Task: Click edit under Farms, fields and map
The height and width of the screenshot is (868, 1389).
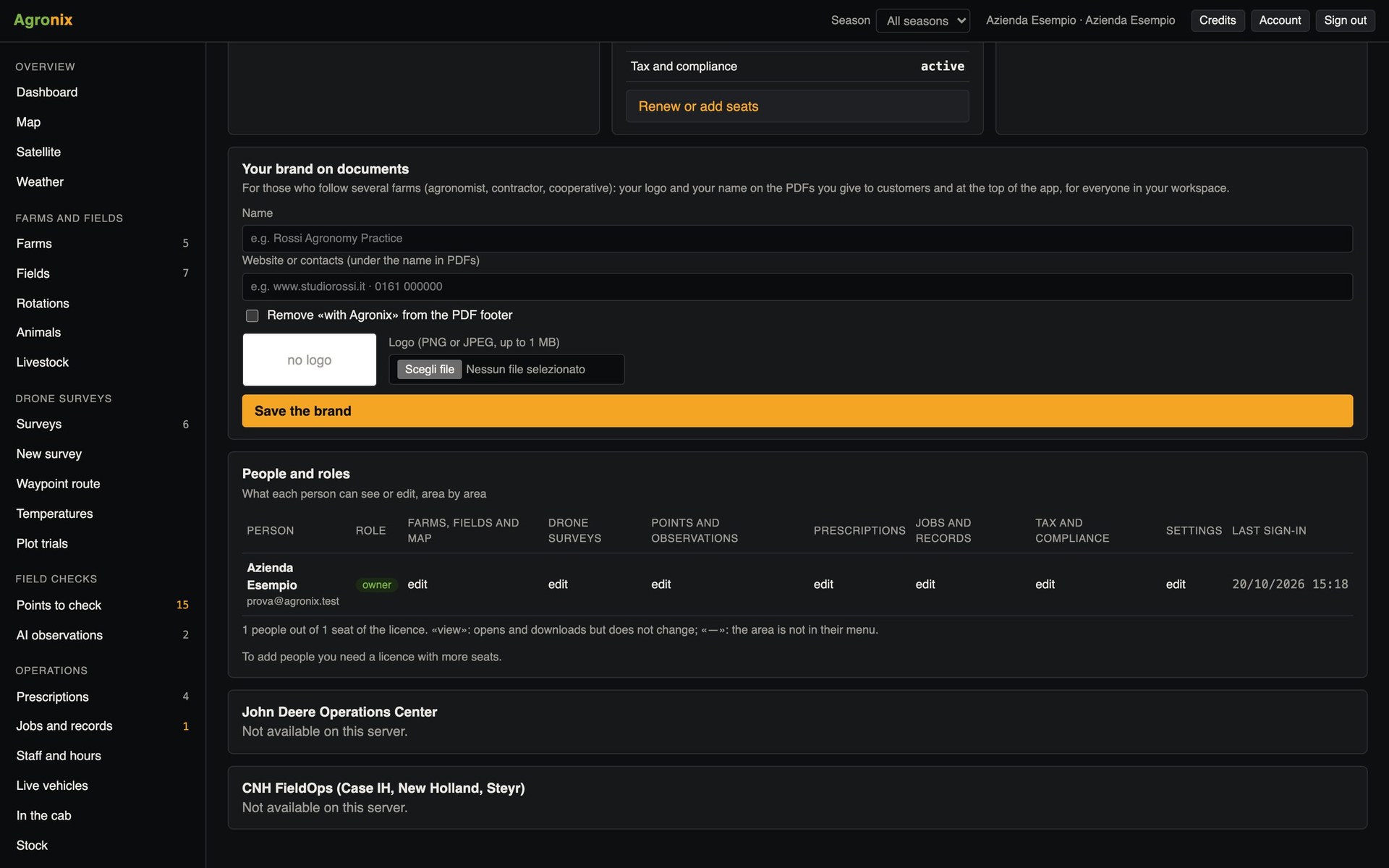Action: [x=417, y=584]
